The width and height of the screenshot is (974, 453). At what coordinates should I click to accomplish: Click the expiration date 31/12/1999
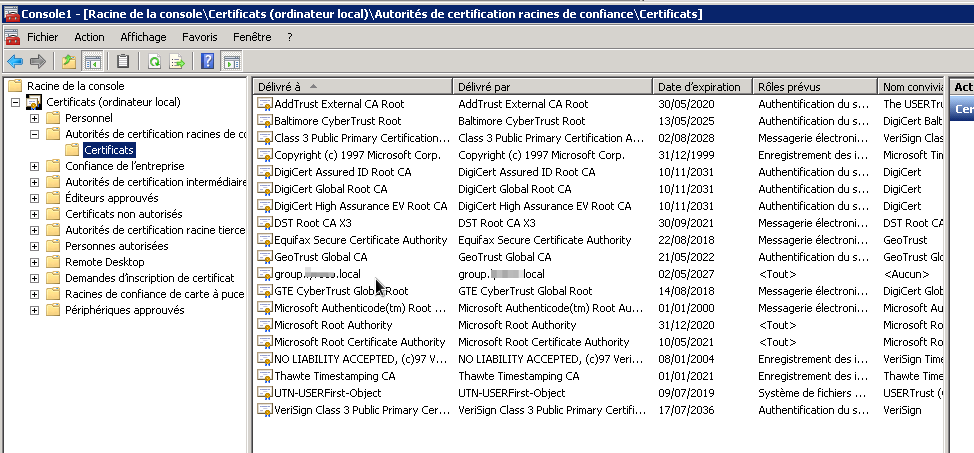pyautogui.click(x=686, y=155)
